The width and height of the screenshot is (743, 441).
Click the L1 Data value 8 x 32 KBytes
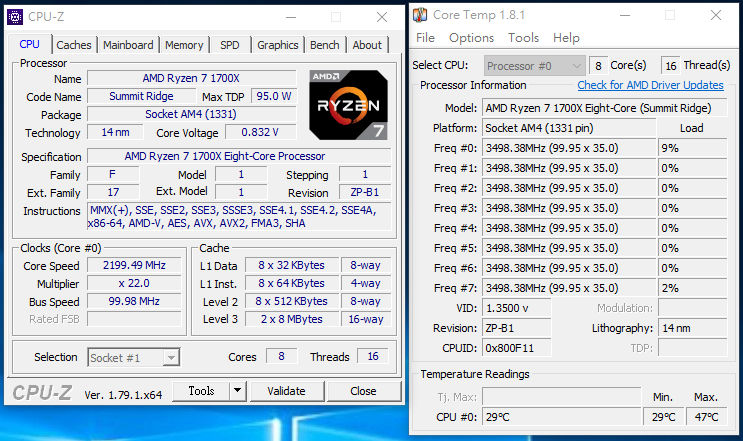tap(291, 265)
